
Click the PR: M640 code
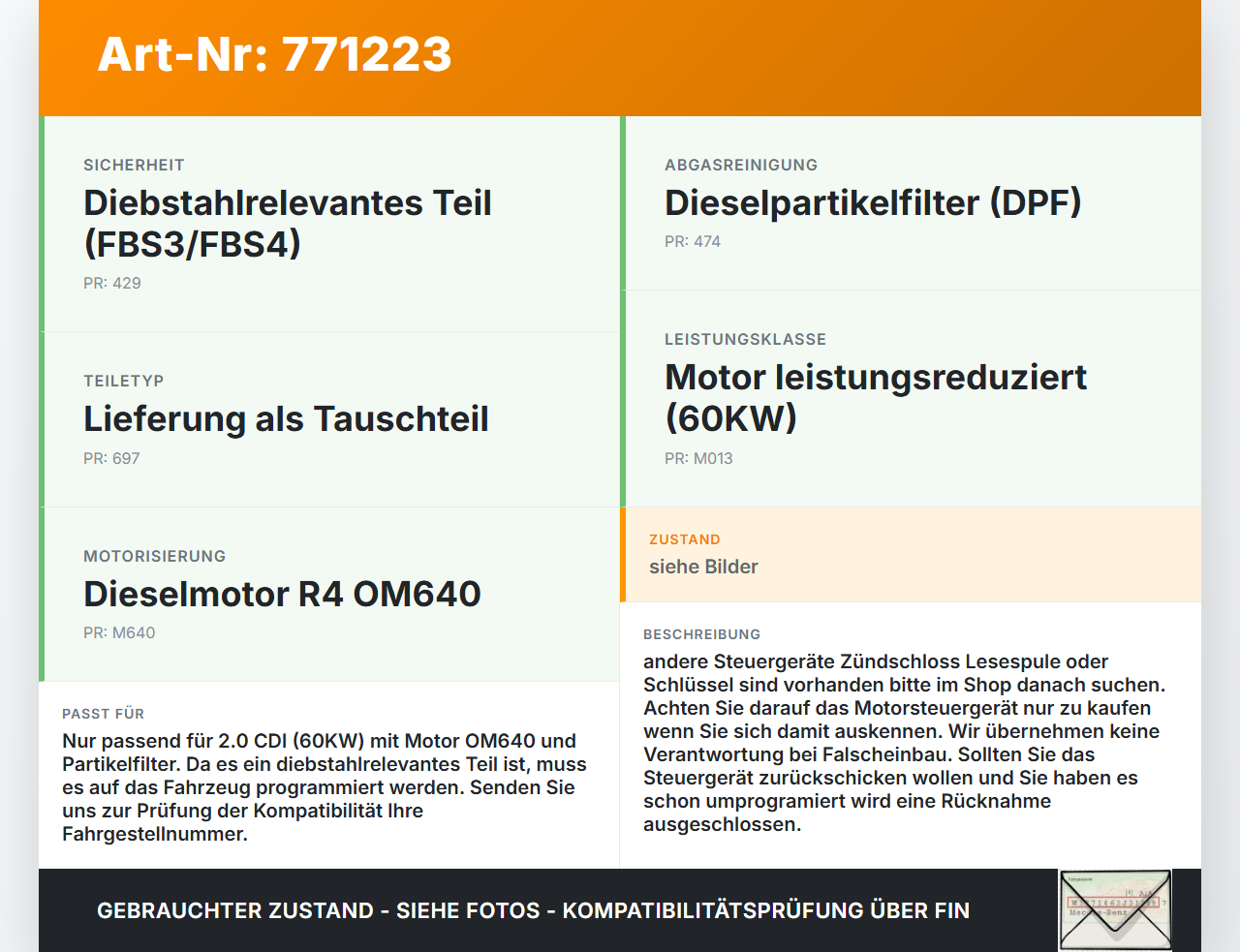(119, 632)
